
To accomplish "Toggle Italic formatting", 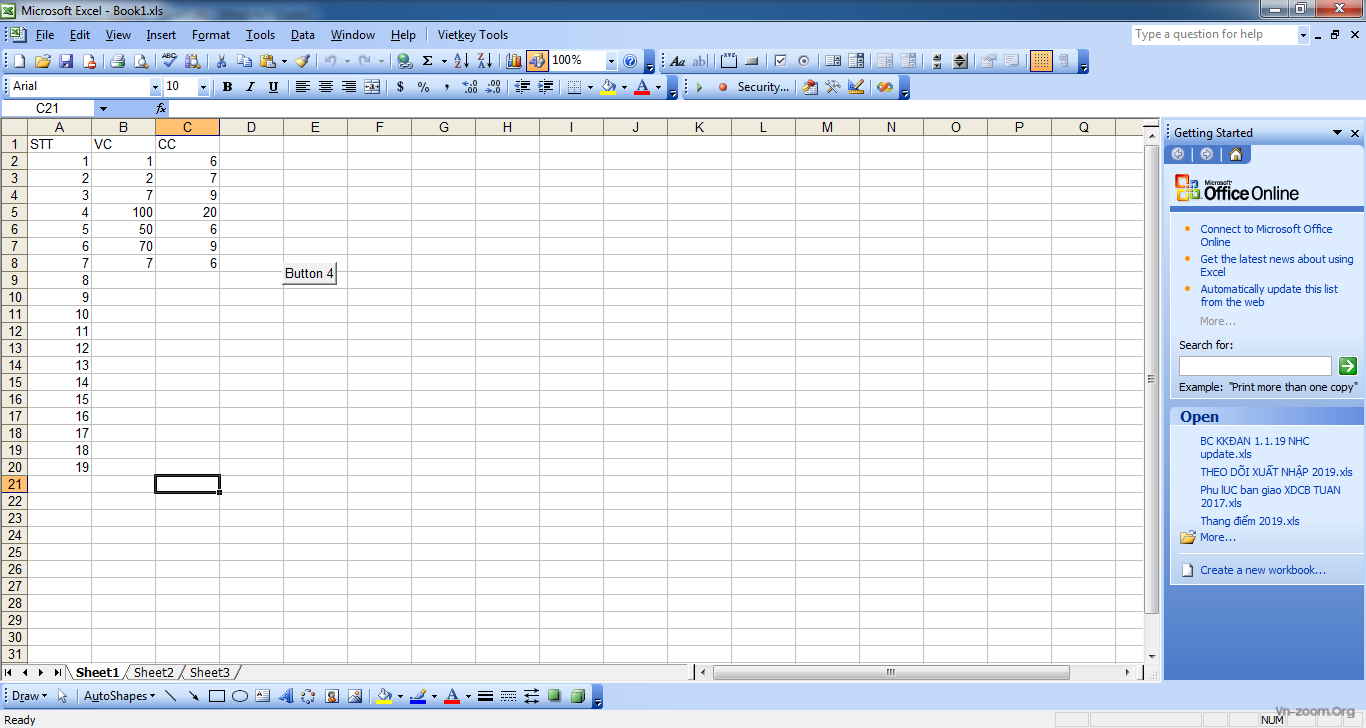I will point(250,87).
